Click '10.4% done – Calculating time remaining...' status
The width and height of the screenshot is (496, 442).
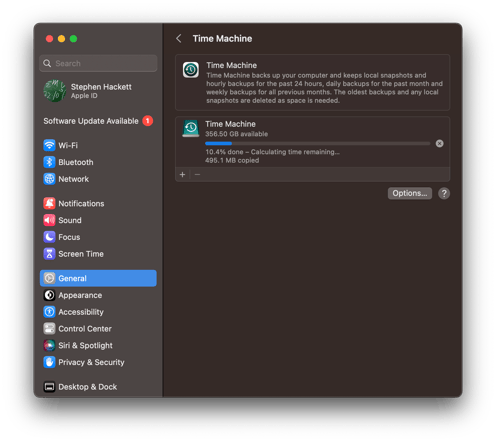(x=272, y=152)
